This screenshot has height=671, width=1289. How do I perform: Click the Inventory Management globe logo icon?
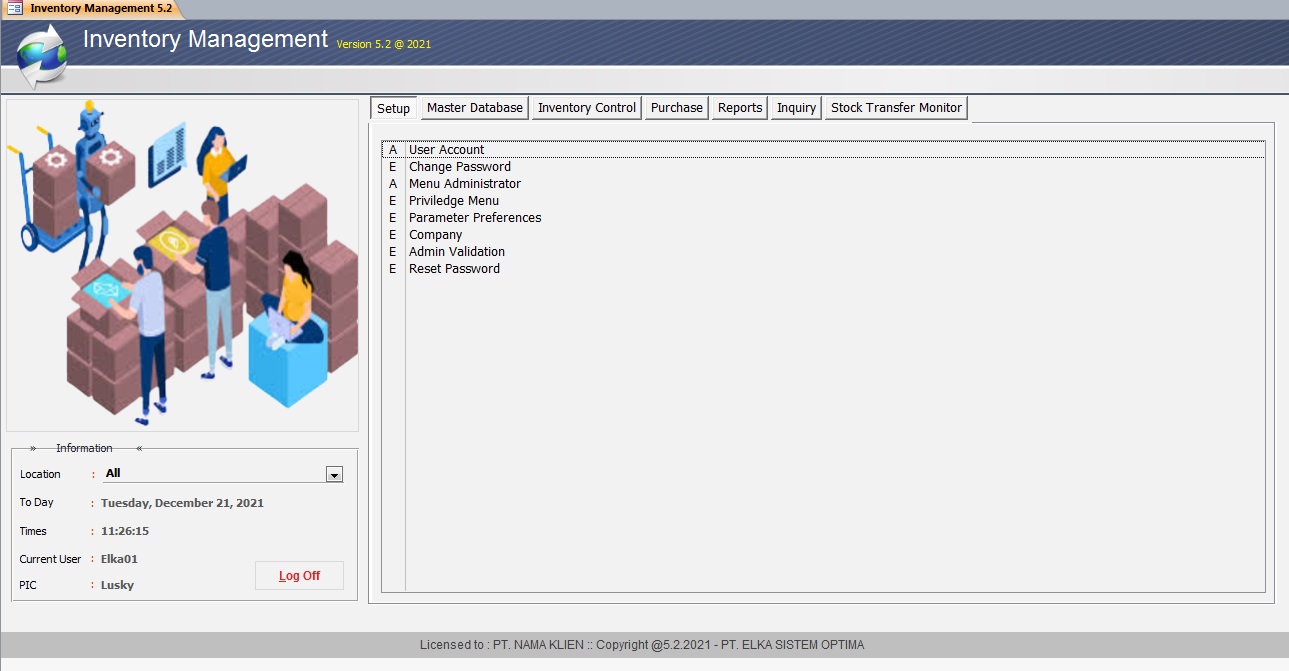42,54
